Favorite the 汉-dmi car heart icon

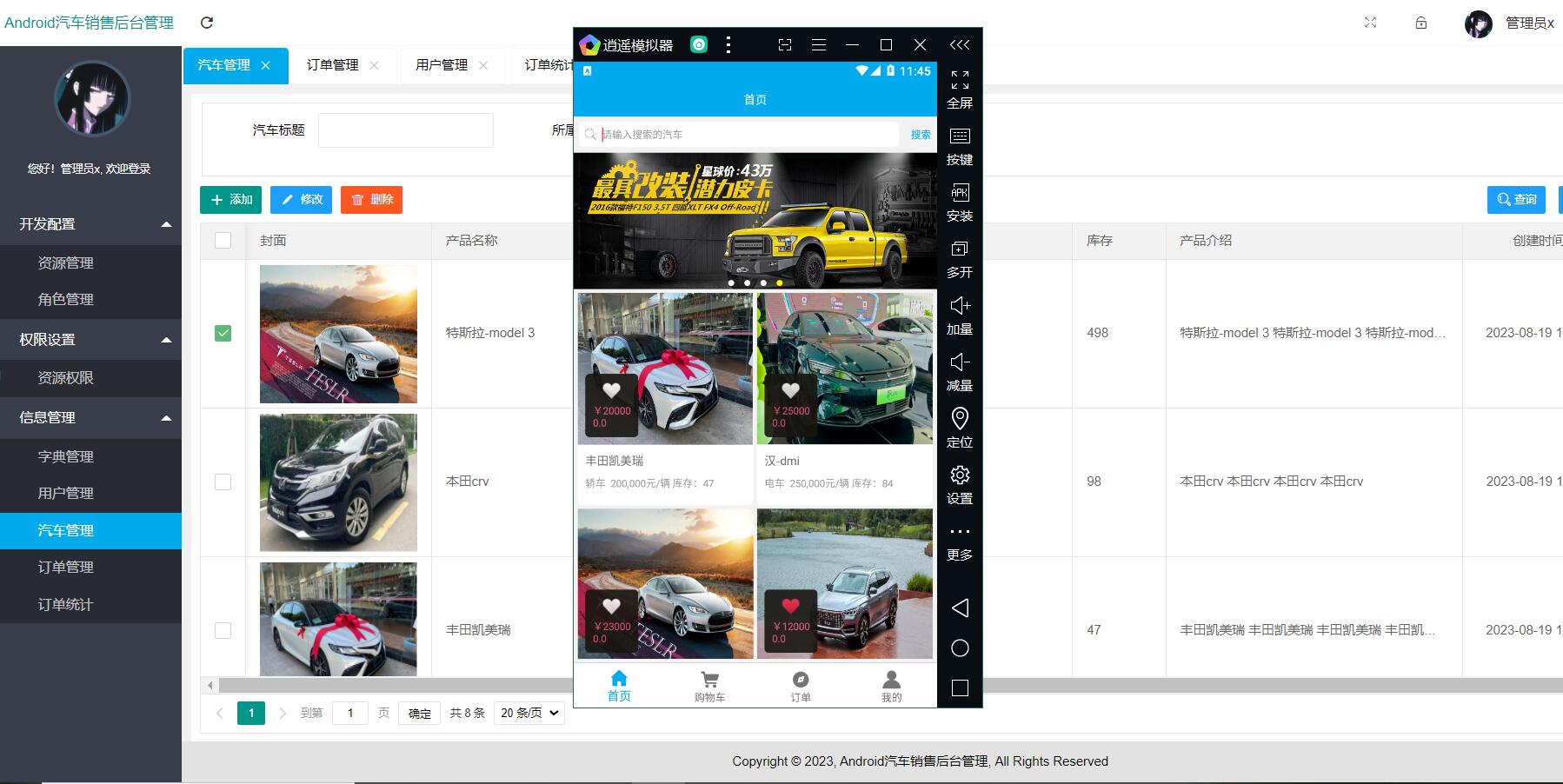tap(790, 390)
